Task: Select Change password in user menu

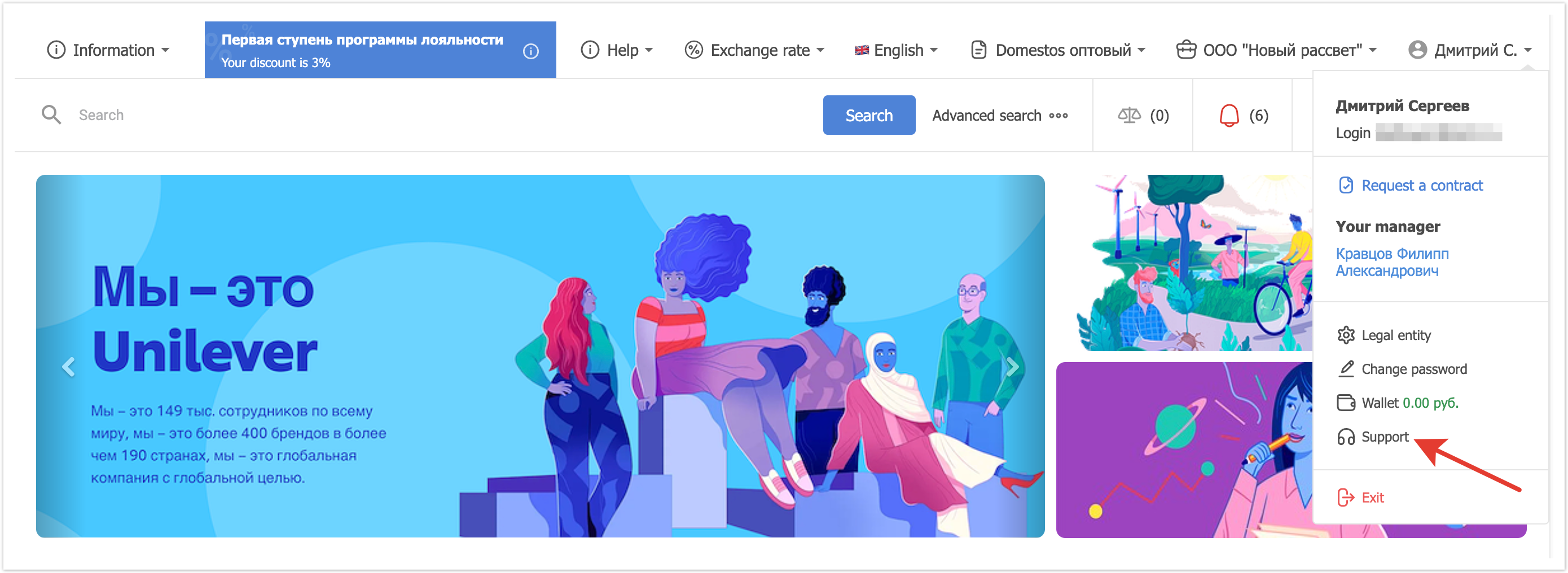Action: [1413, 369]
